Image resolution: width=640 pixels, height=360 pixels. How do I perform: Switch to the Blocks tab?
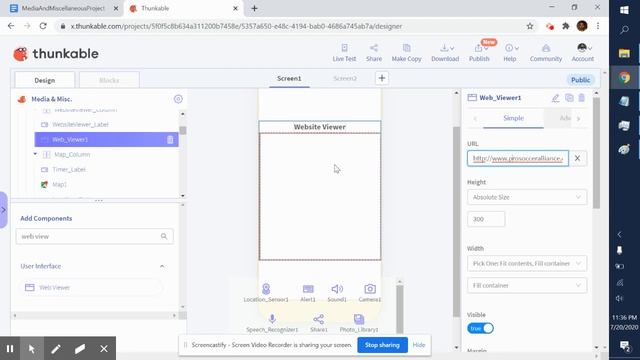(x=109, y=80)
